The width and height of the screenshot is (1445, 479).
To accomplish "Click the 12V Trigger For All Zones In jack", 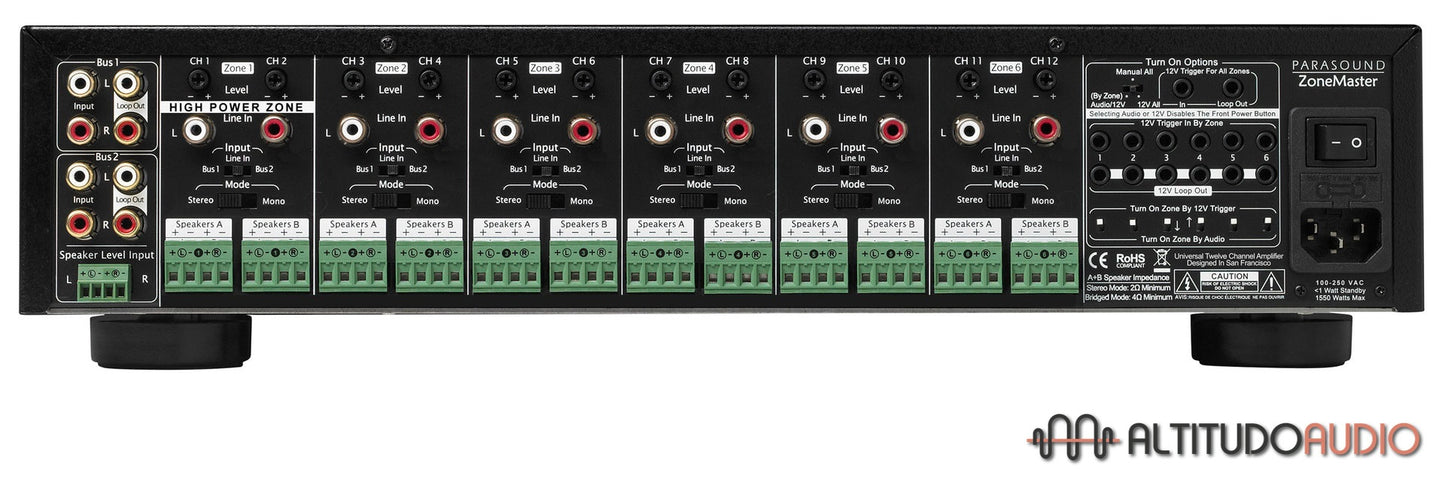I will pyautogui.click(x=1182, y=87).
